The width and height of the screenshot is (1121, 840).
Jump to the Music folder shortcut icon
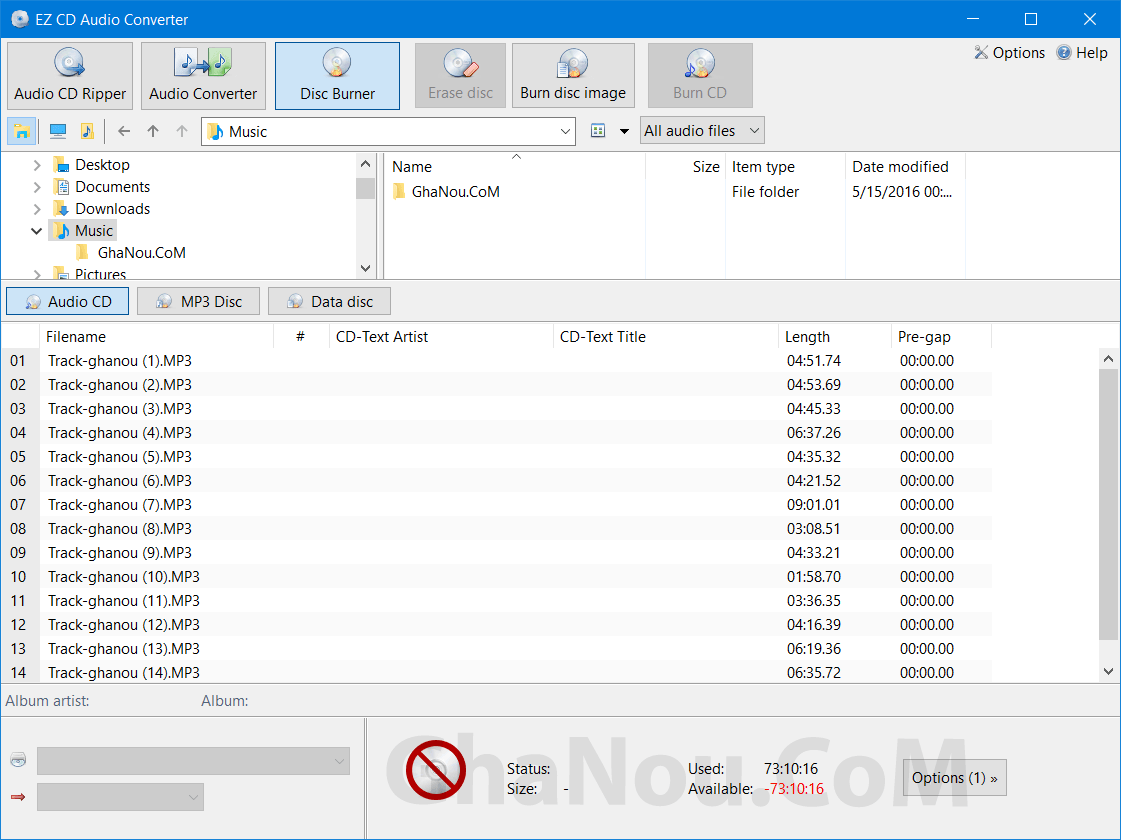(87, 132)
